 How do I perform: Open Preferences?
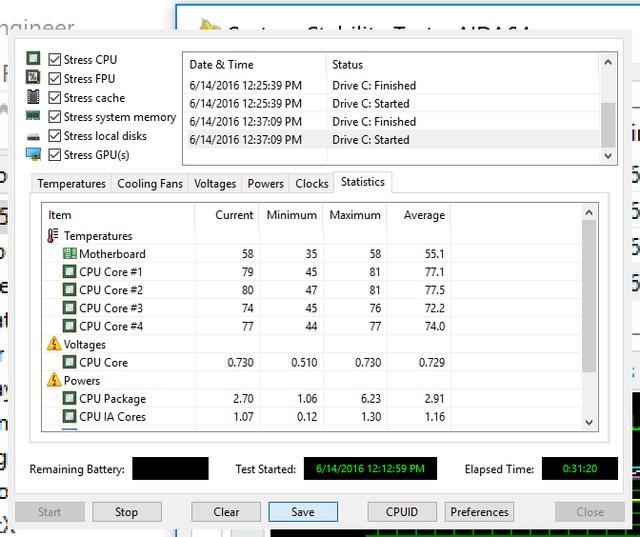tap(480, 512)
